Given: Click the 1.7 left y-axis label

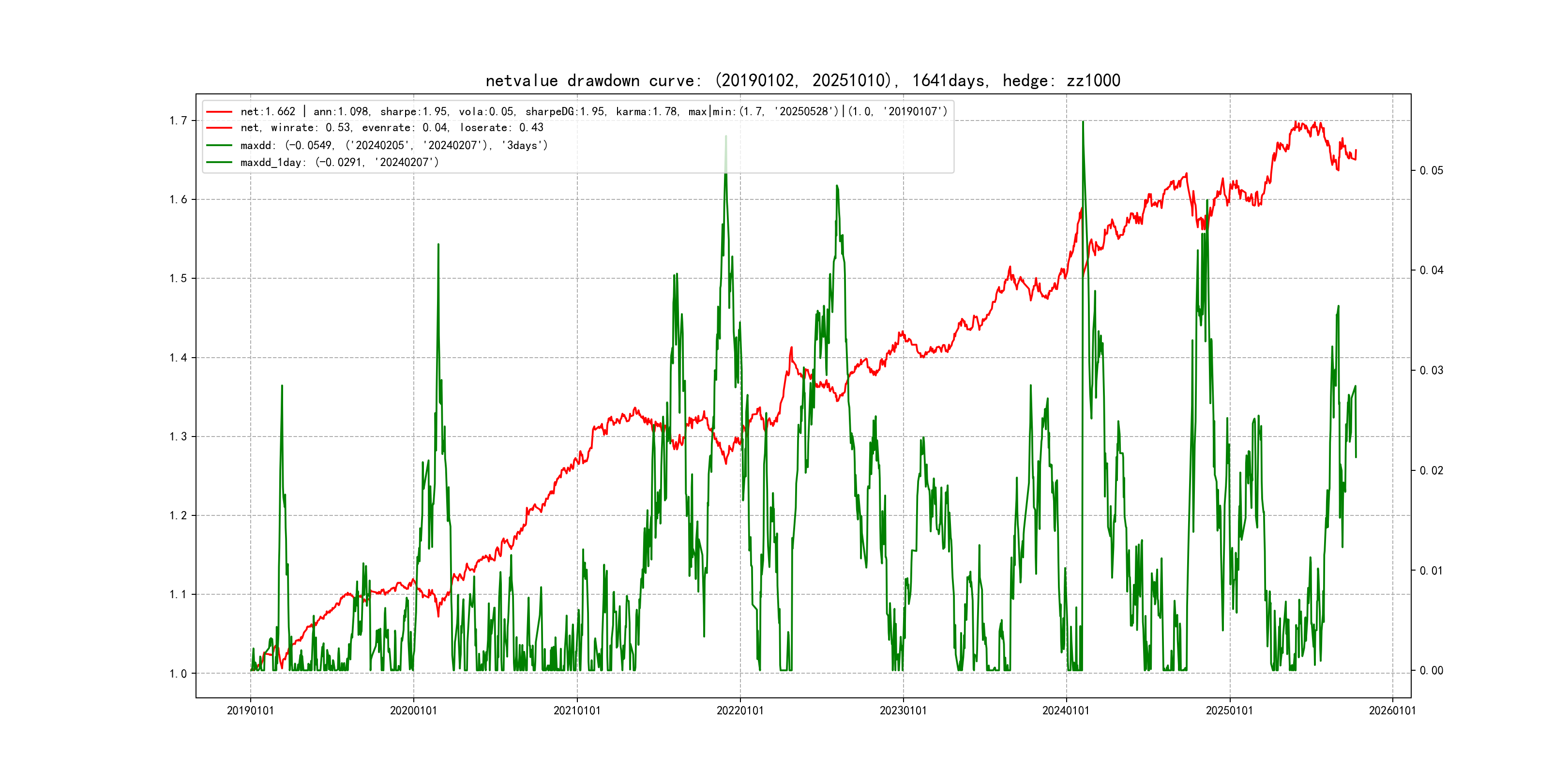Looking at the screenshot, I should pyautogui.click(x=178, y=121).
